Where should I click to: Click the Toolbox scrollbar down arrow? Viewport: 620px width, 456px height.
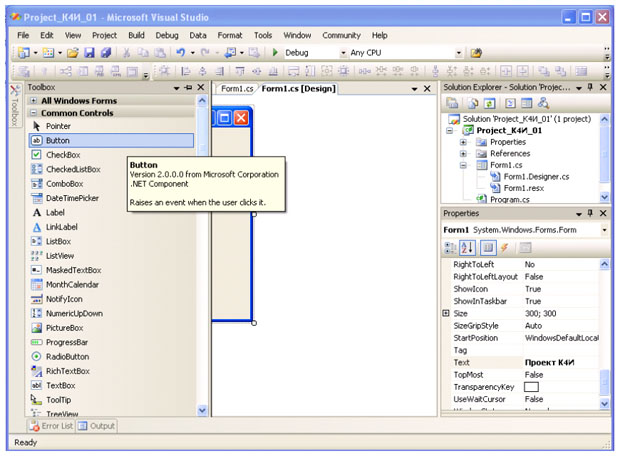pos(202,411)
